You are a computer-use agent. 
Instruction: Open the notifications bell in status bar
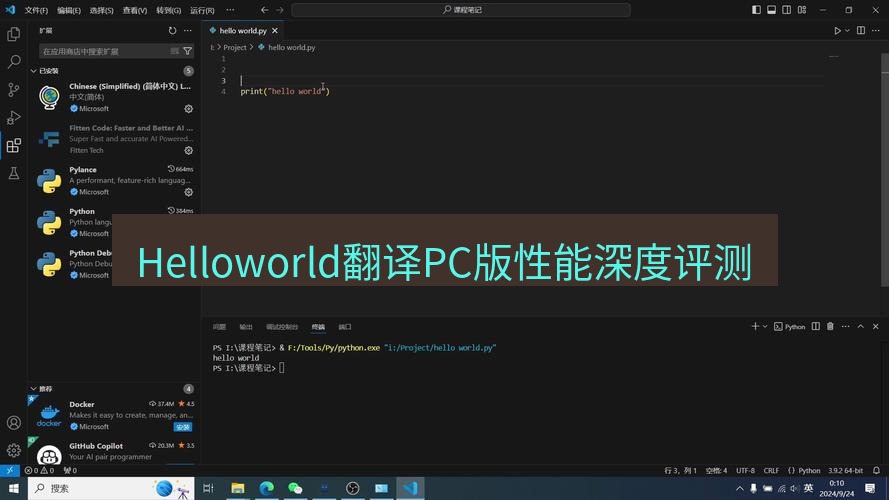(x=876, y=471)
